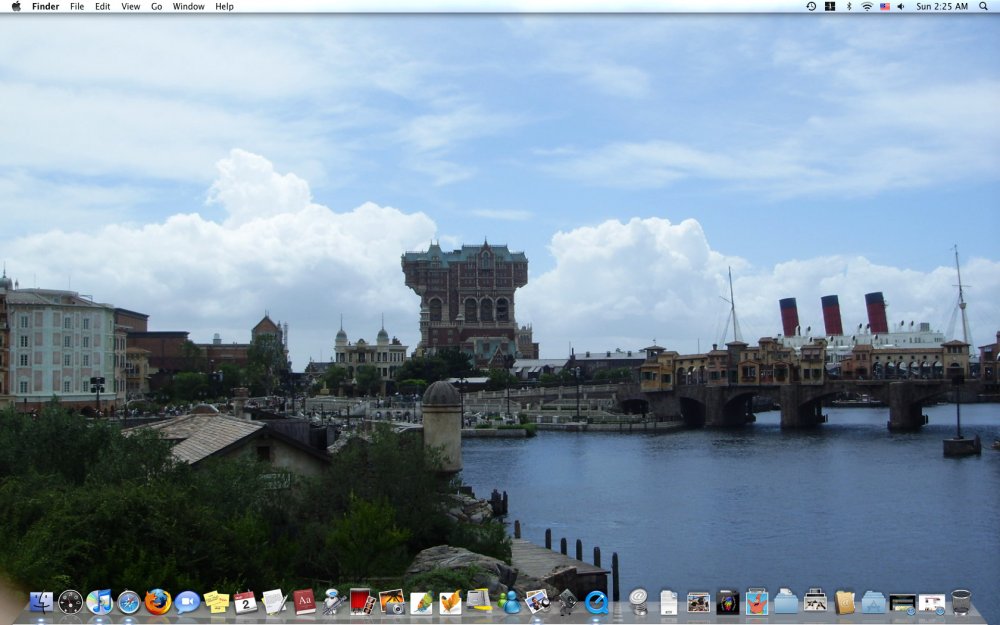Open Finder from the dock
The image size is (1000, 625).
click(x=41, y=602)
